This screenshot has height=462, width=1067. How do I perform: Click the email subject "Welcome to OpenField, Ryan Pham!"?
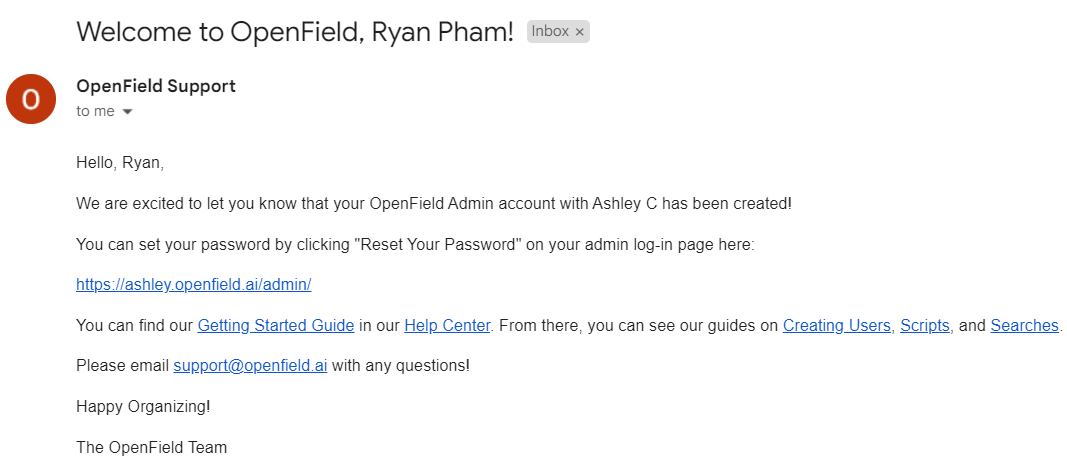tap(295, 32)
